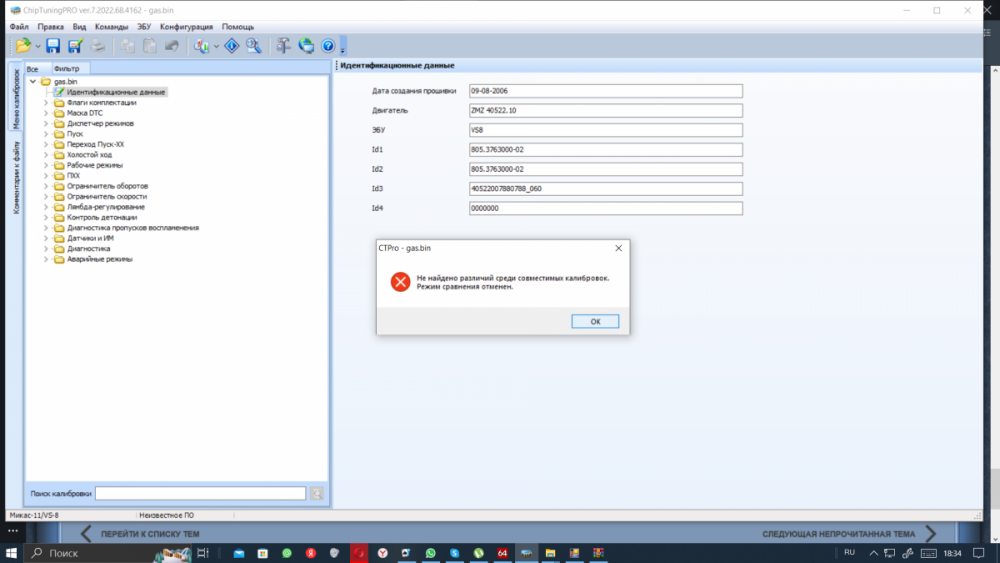Click the Id3 input field
The image size is (1000, 563).
[606, 189]
